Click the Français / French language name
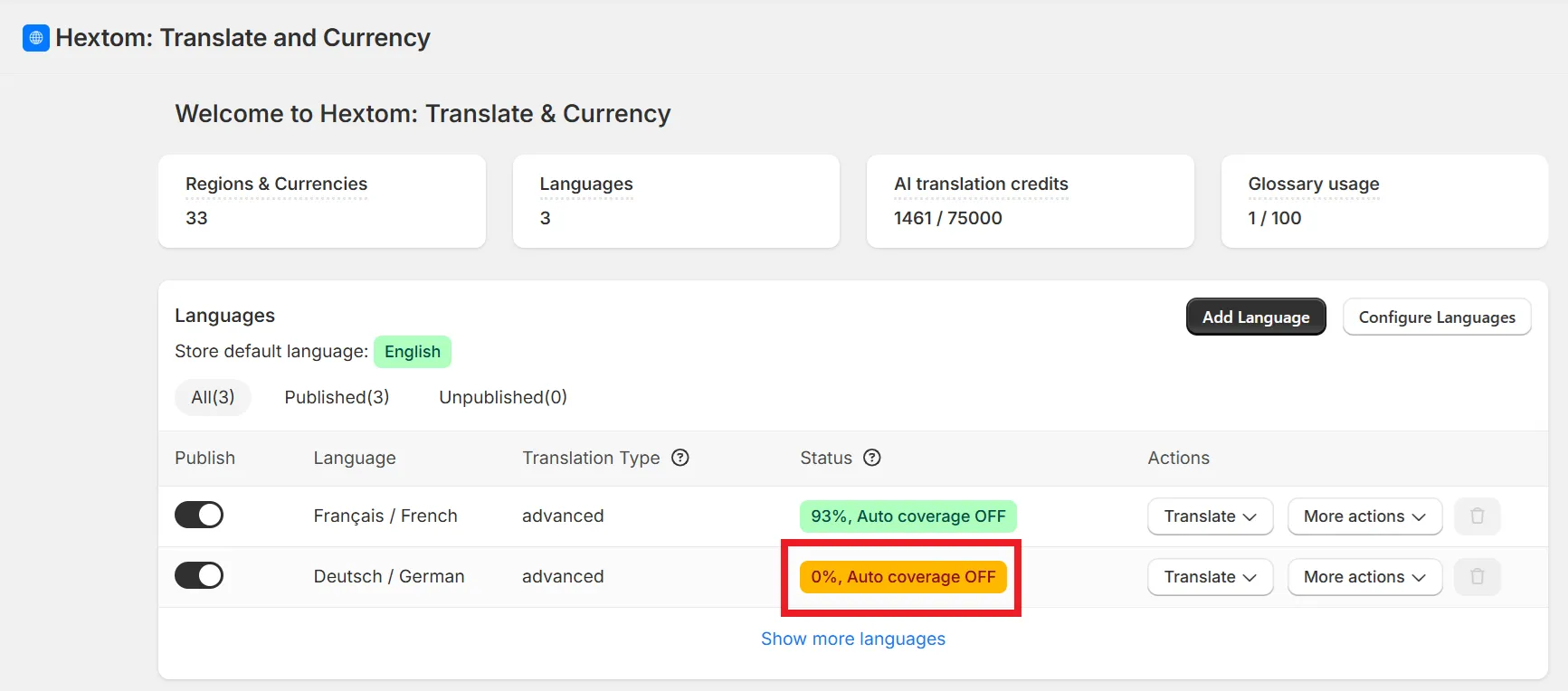Viewport: 1568px width, 691px height. tap(385, 516)
